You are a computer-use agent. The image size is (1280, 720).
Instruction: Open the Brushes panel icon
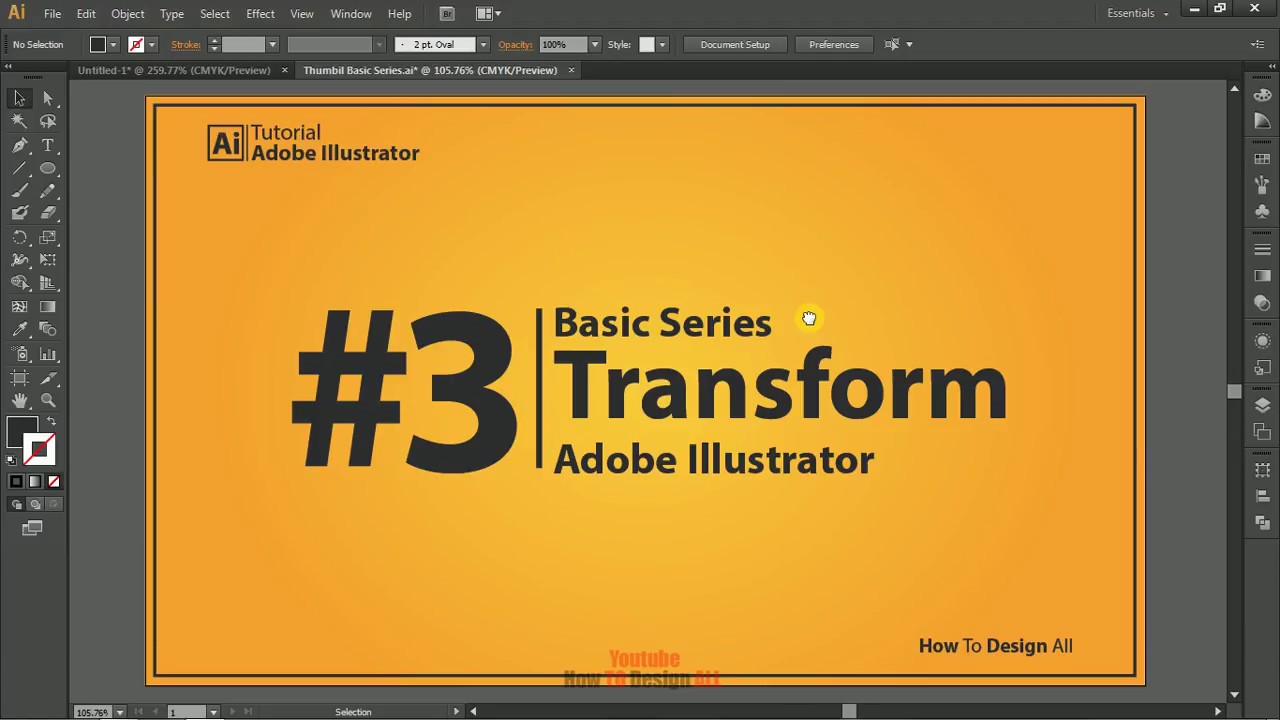[1262, 186]
